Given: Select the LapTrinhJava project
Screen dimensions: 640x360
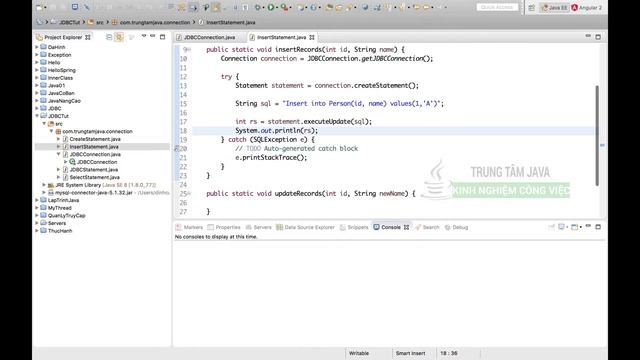Looking at the screenshot, I should (x=63, y=200).
